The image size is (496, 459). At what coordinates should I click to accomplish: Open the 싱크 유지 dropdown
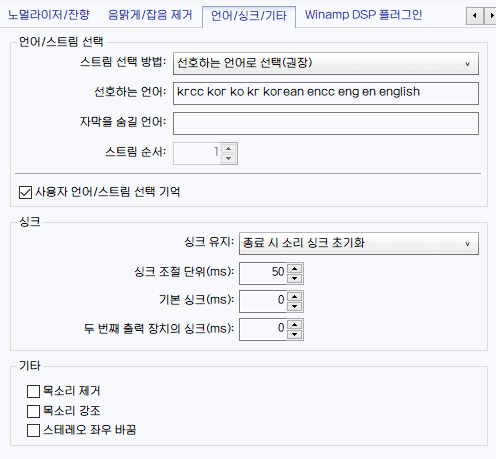pos(359,243)
